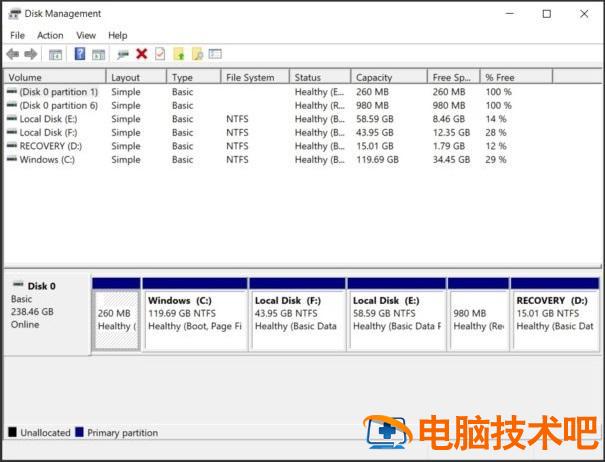
Task: Click the 12.35 GB free space cell
Action: pos(451,132)
